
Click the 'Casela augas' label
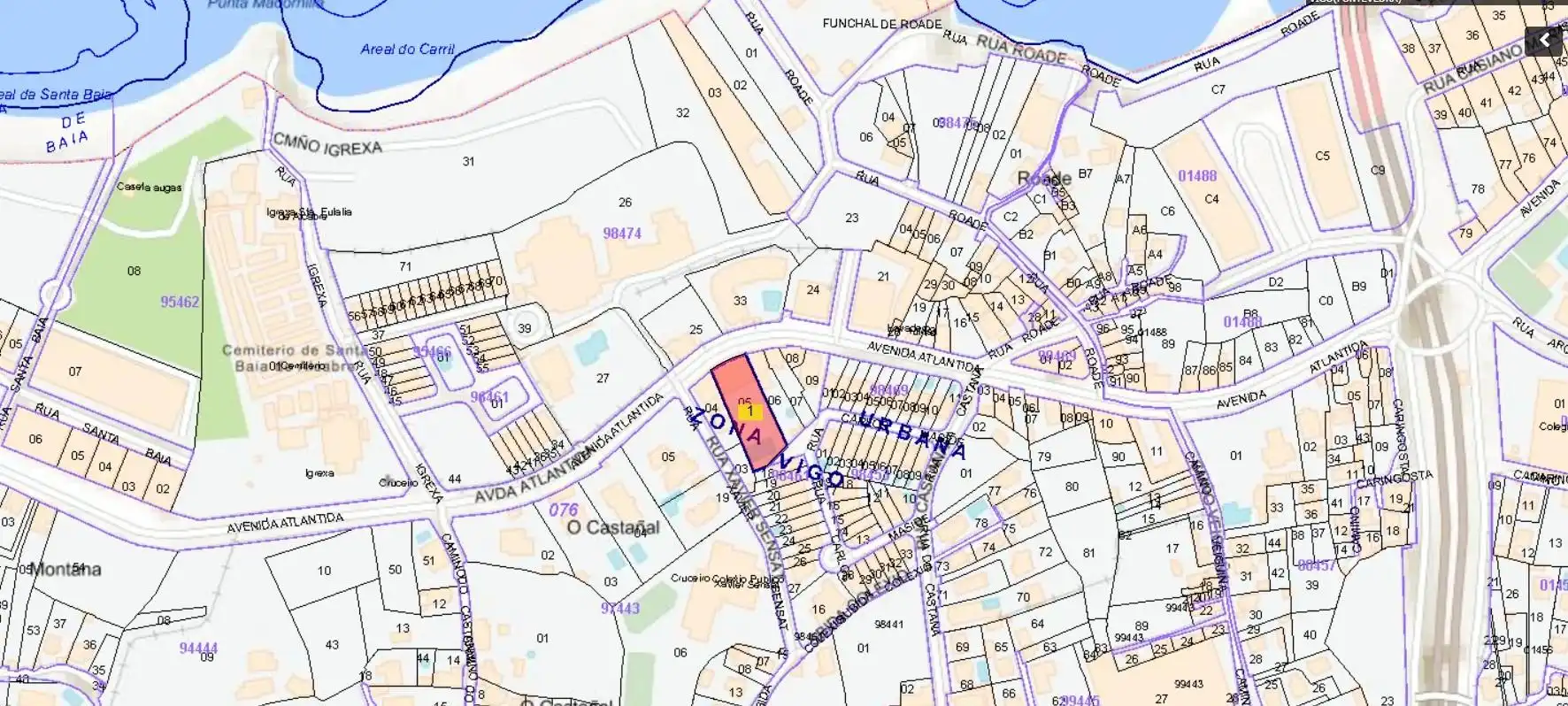point(150,188)
